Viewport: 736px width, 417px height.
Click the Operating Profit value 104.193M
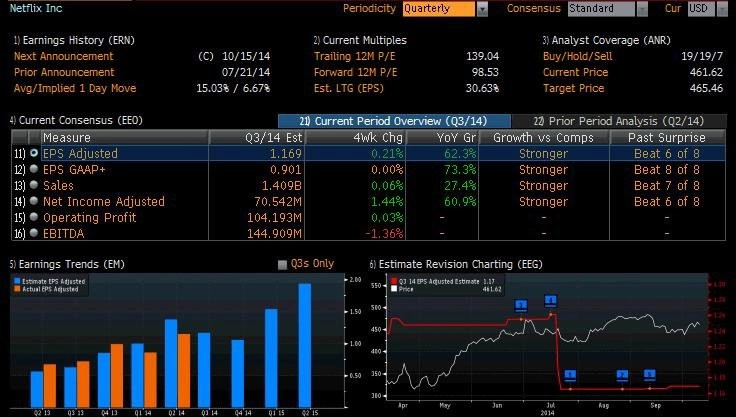click(274, 217)
